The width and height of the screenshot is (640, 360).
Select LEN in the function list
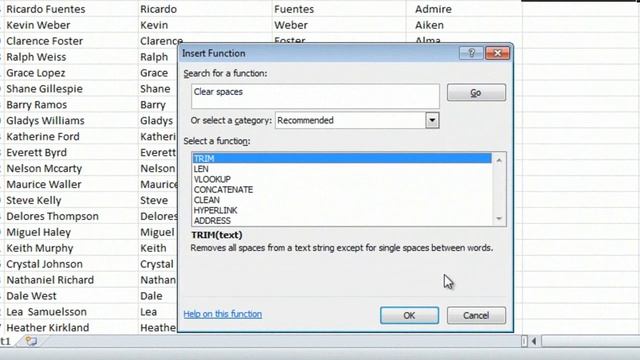click(342, 169)
